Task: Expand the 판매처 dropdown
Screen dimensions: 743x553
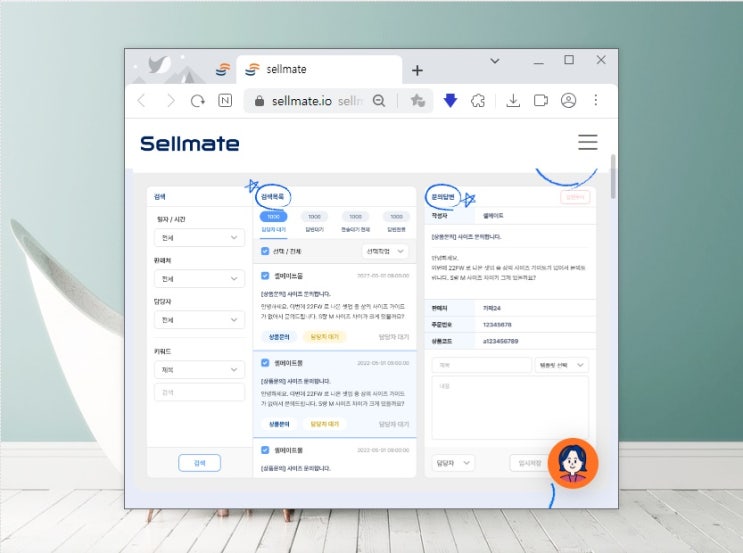Action: 199,279
